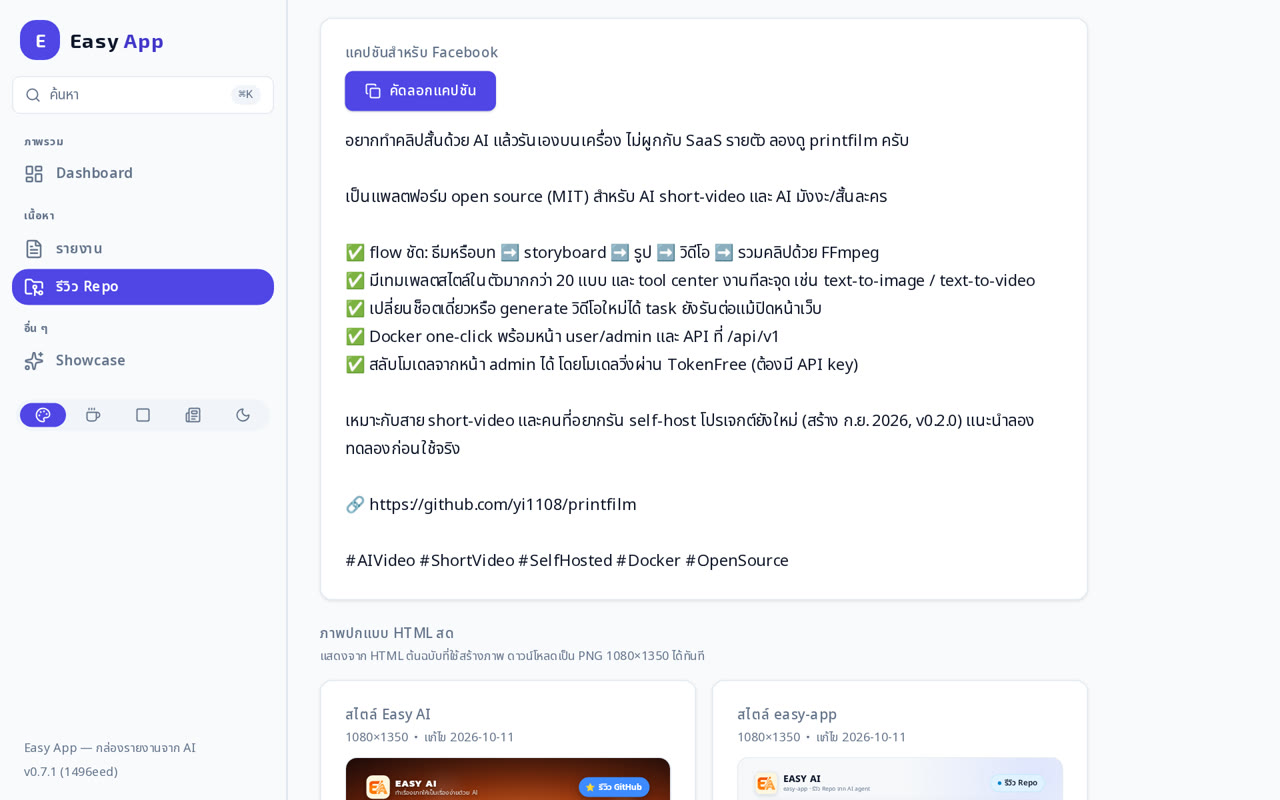The width and height of the screenshot is (1280, 800).
Task: Go to the รายงาน section
Action: 143,249
